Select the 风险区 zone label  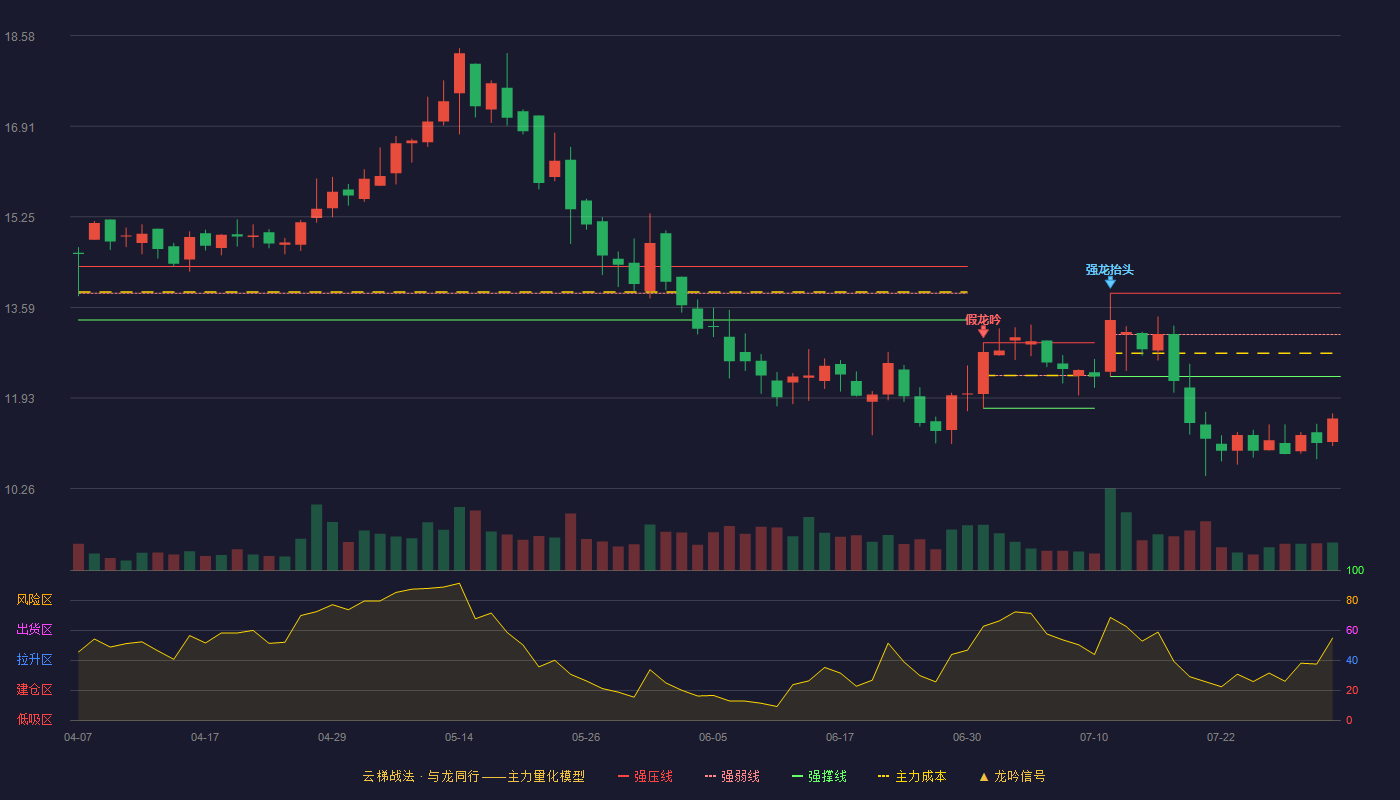pos(34,600)
